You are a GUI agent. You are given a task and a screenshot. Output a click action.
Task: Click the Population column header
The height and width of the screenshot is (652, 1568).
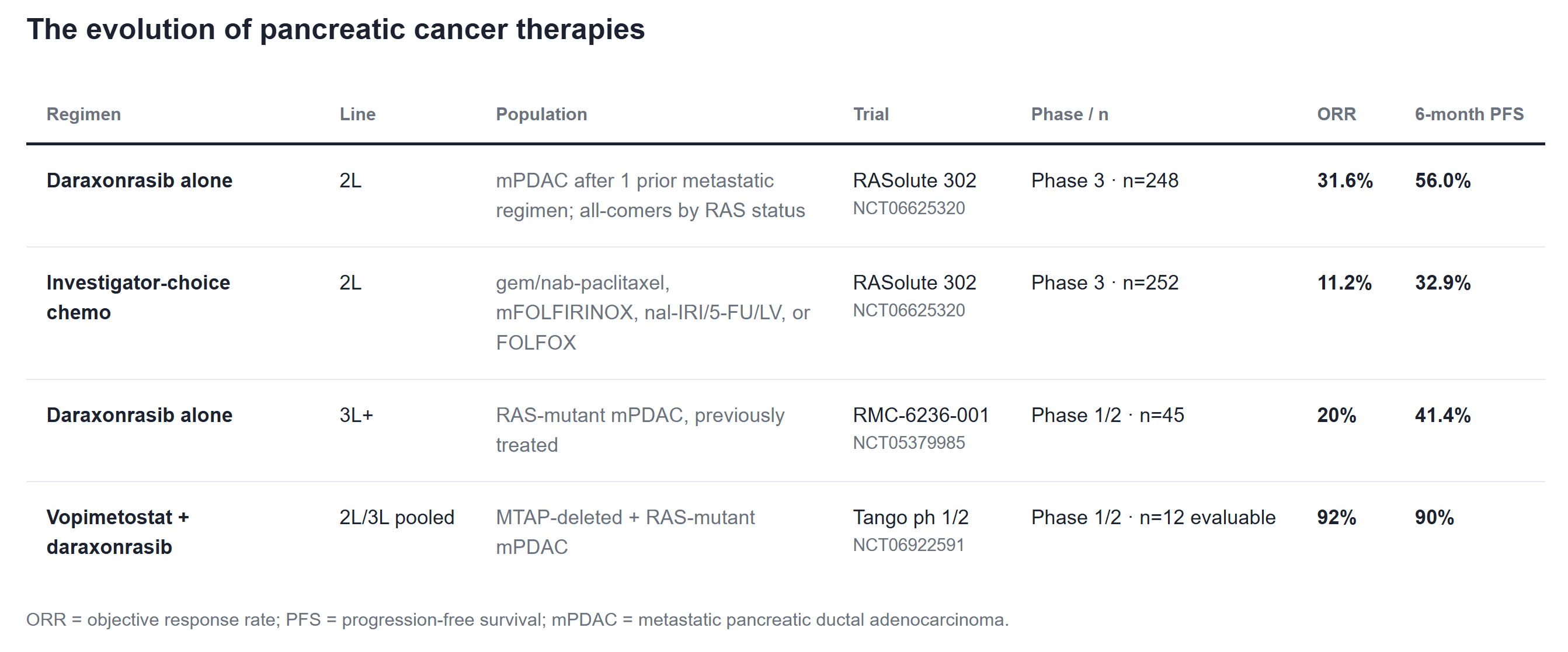[x=541, y=114]
